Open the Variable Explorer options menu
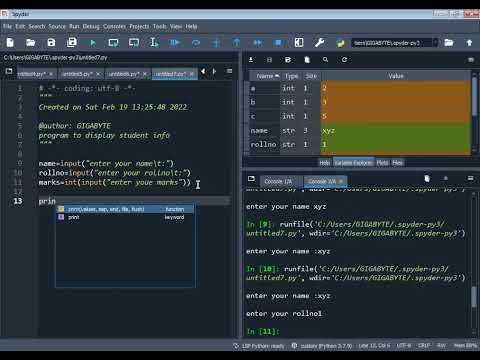This screenshot has height=360, width=480. (x=471, y=60)
